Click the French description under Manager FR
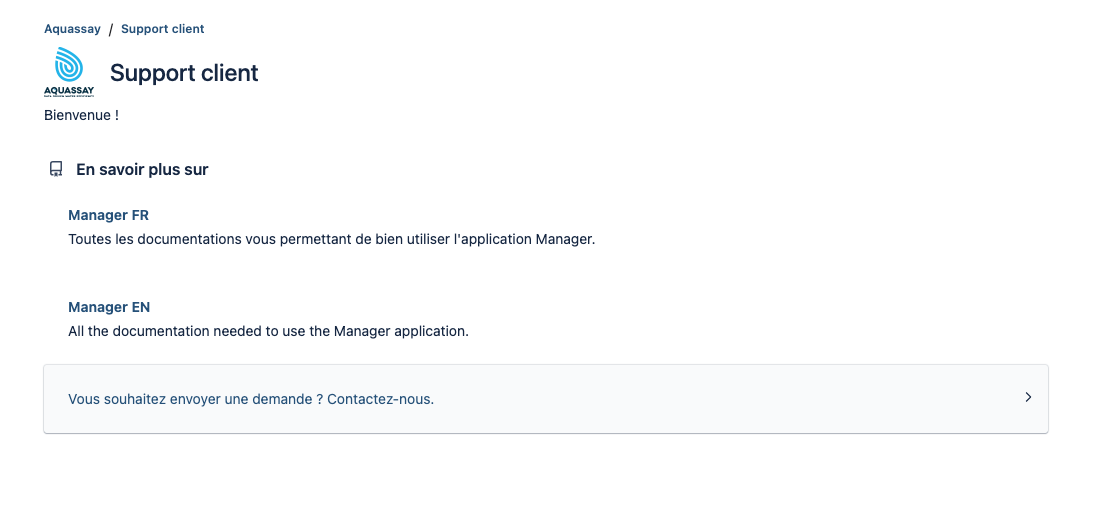Viewport: 1095px width, 525px height. pos(332,239)
